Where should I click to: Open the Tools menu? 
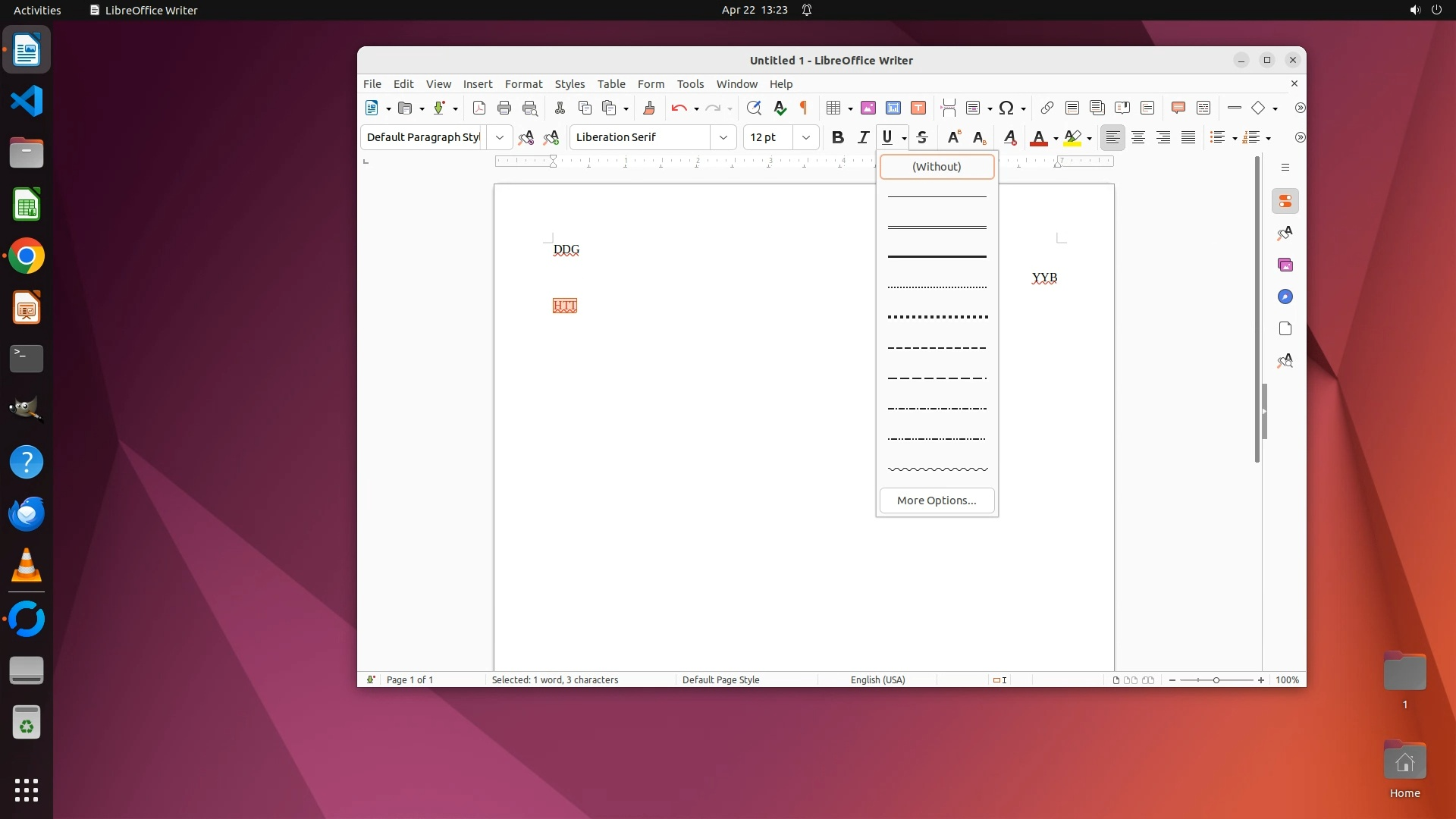[x=689, y=84]
